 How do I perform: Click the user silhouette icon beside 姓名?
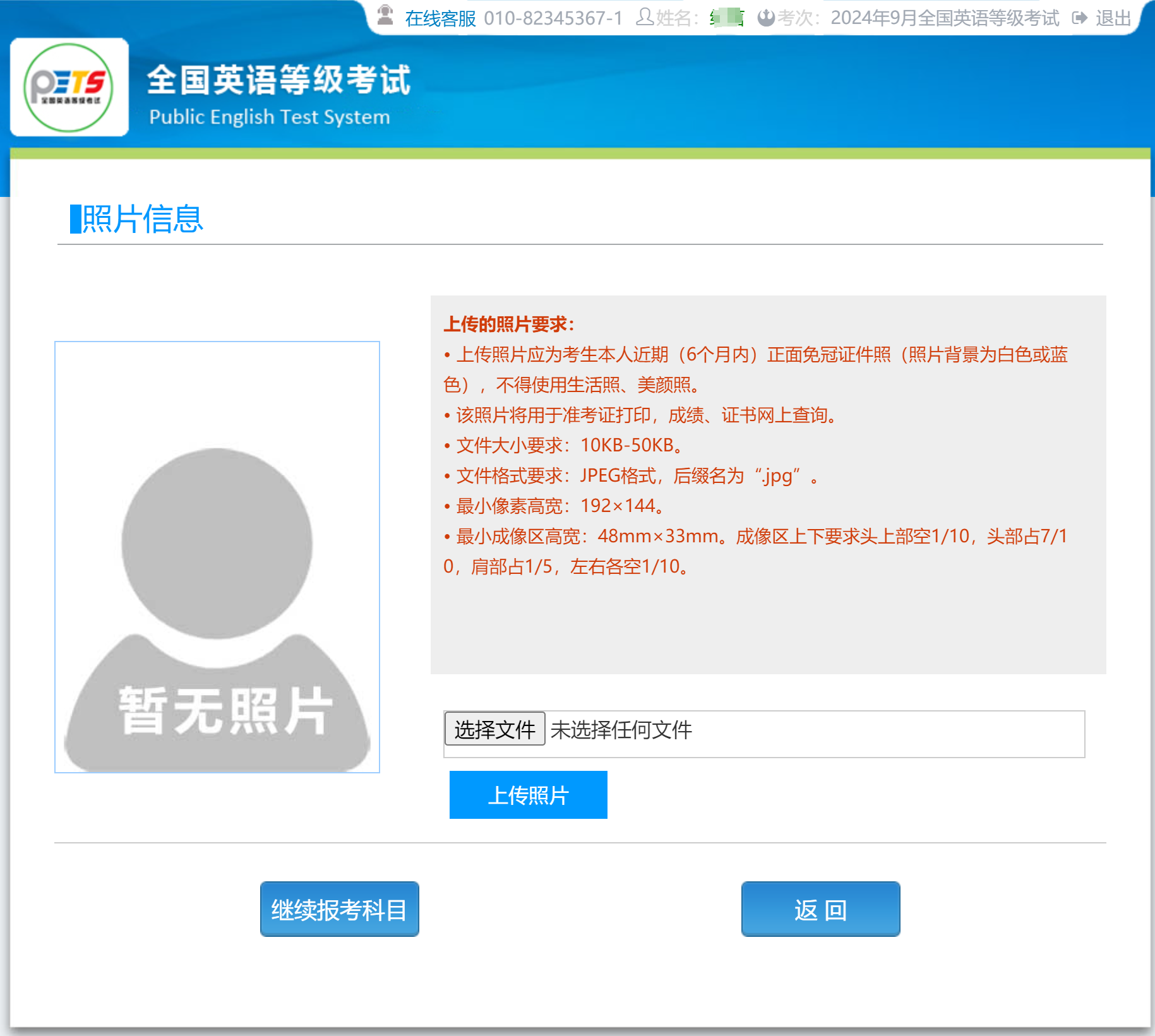pos(644,17)
